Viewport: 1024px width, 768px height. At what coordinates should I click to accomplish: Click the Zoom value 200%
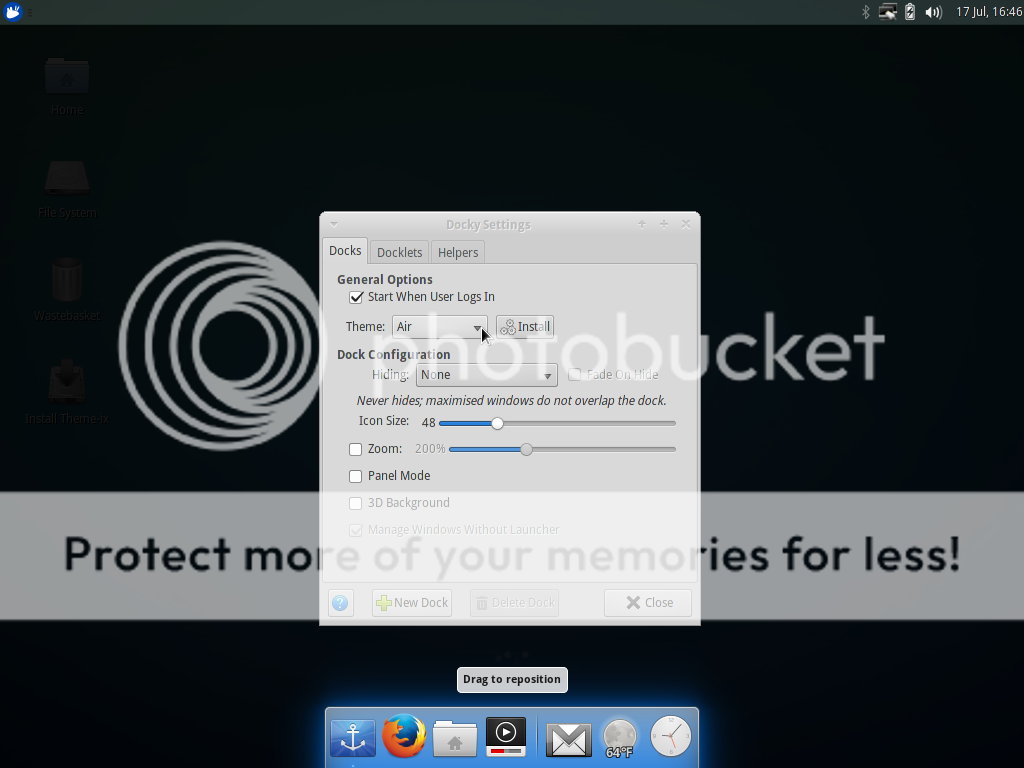(x=430, y=449)
